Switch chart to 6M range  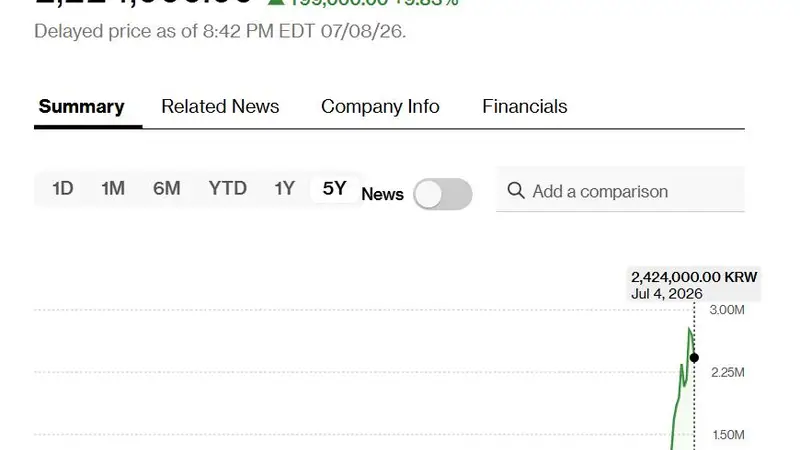point(167,188)
